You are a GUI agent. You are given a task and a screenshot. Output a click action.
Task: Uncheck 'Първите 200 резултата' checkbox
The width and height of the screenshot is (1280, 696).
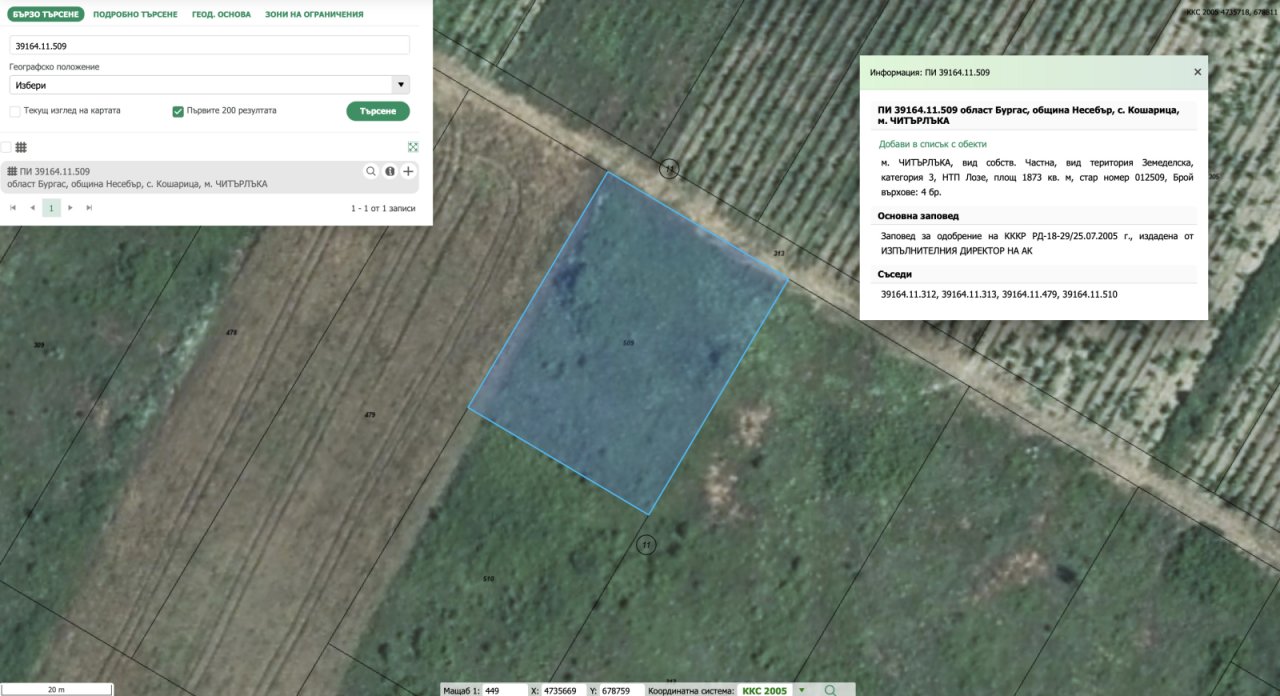coord(178,111)
